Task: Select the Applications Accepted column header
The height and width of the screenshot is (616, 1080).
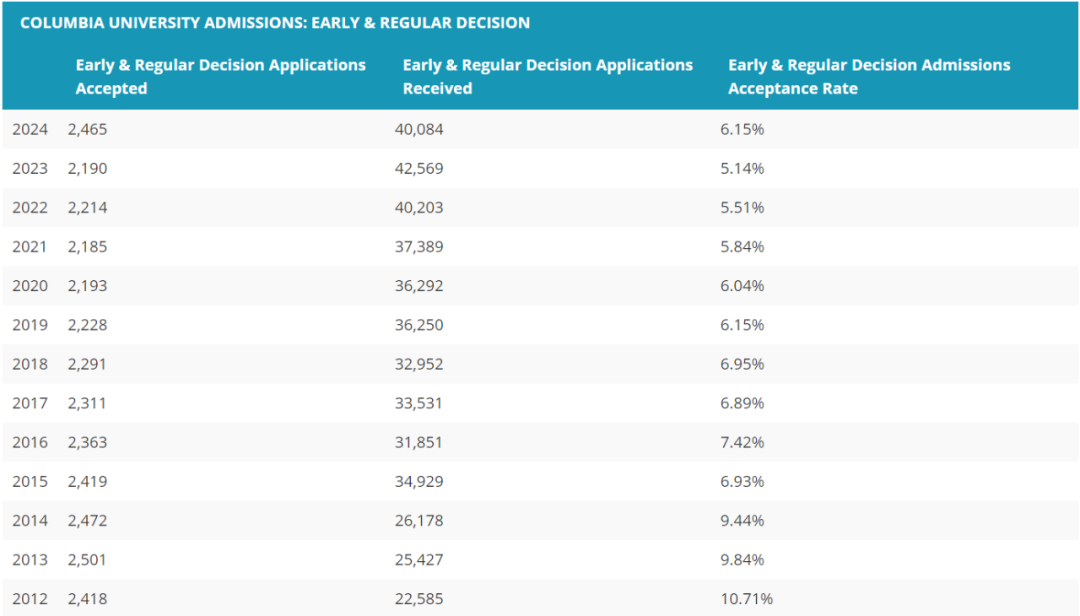Action: coord(220,76)
